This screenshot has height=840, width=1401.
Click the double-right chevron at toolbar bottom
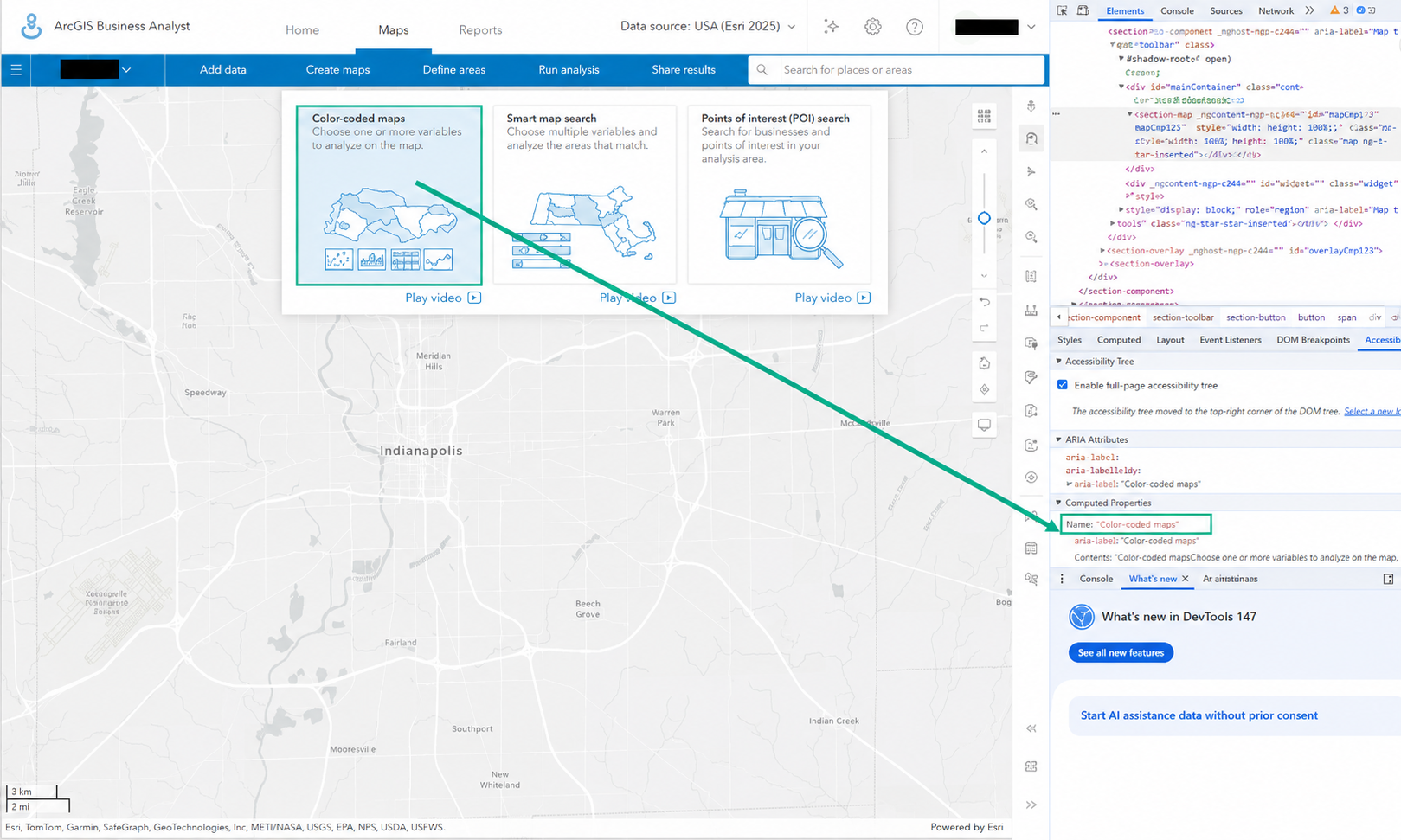[1031, 805]
